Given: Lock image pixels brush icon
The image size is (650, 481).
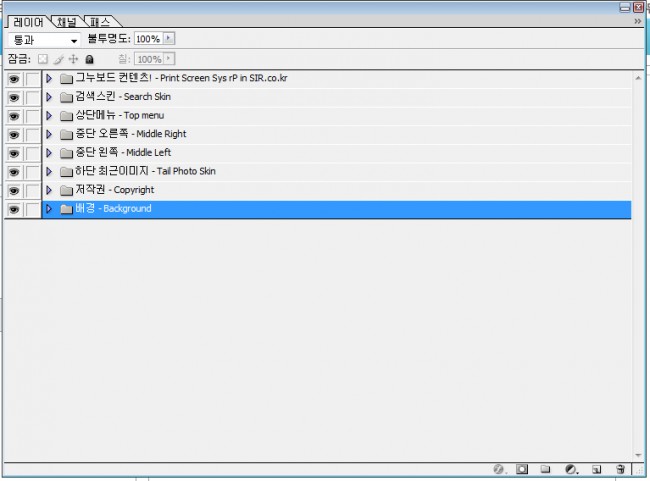Looking at the screenshot, I should click(x=58, y=59).
